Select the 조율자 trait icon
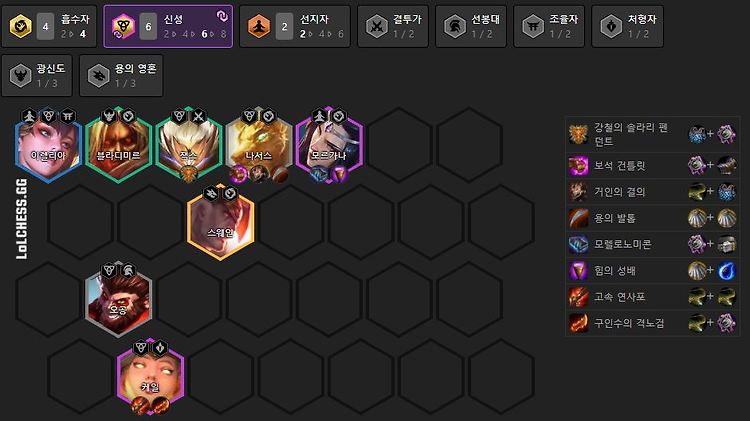Screen dimensions: 750x421 tap(533, 26)
